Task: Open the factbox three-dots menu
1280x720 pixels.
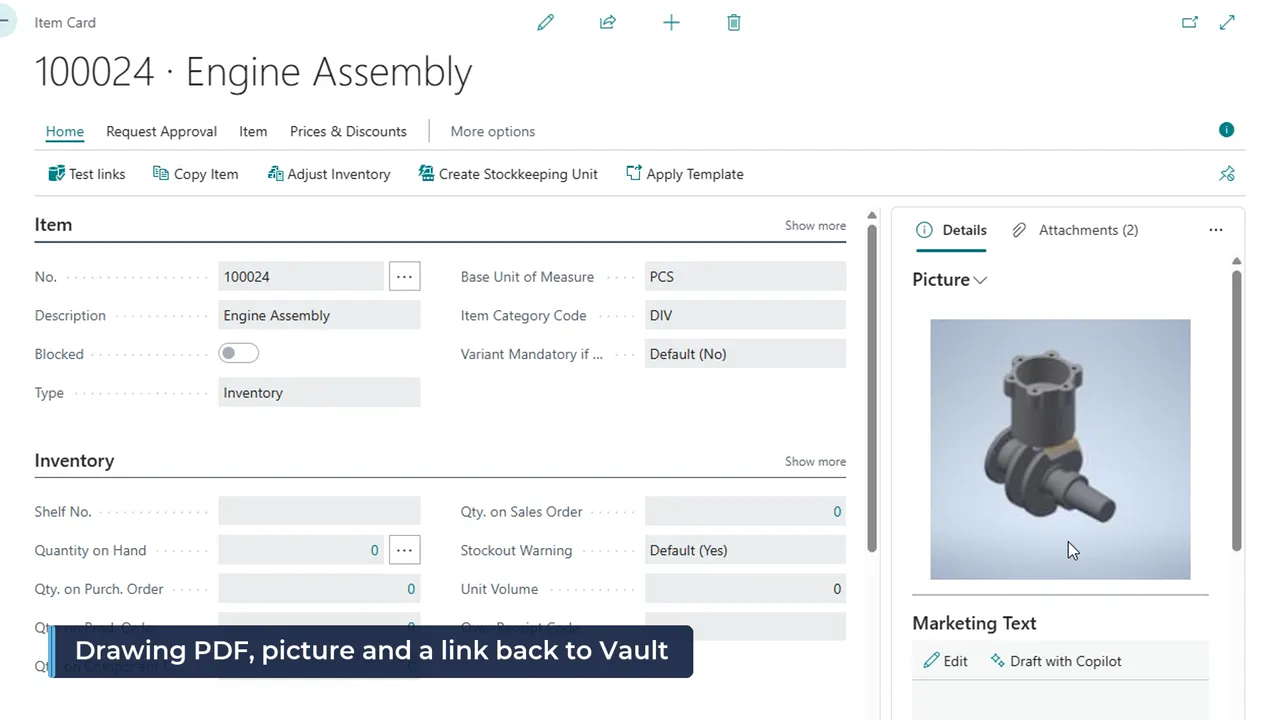Action: point(1216,230)
